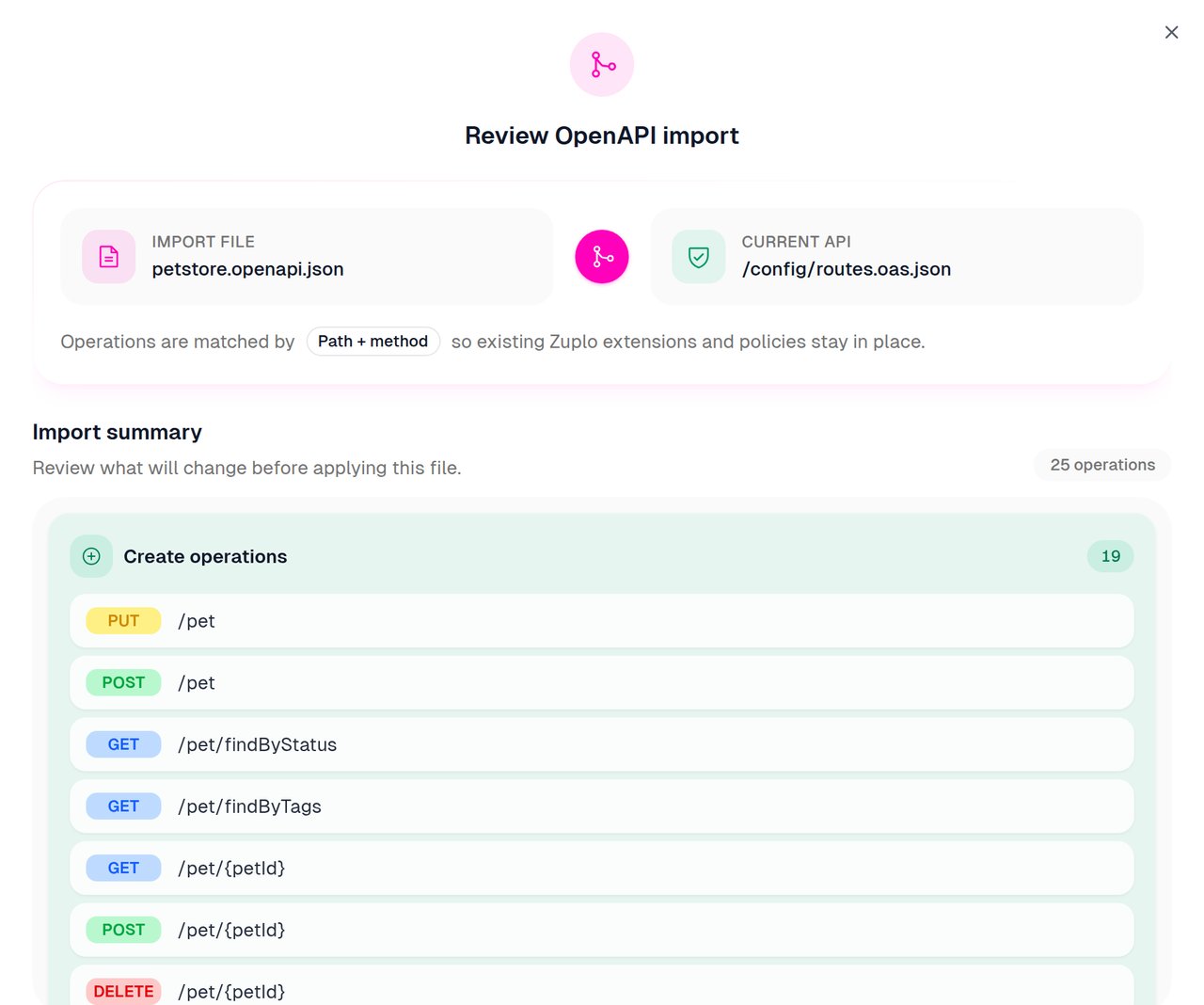
Task: Click the PUT method badge
Action: pyautogui.click(x=123, y=621)
